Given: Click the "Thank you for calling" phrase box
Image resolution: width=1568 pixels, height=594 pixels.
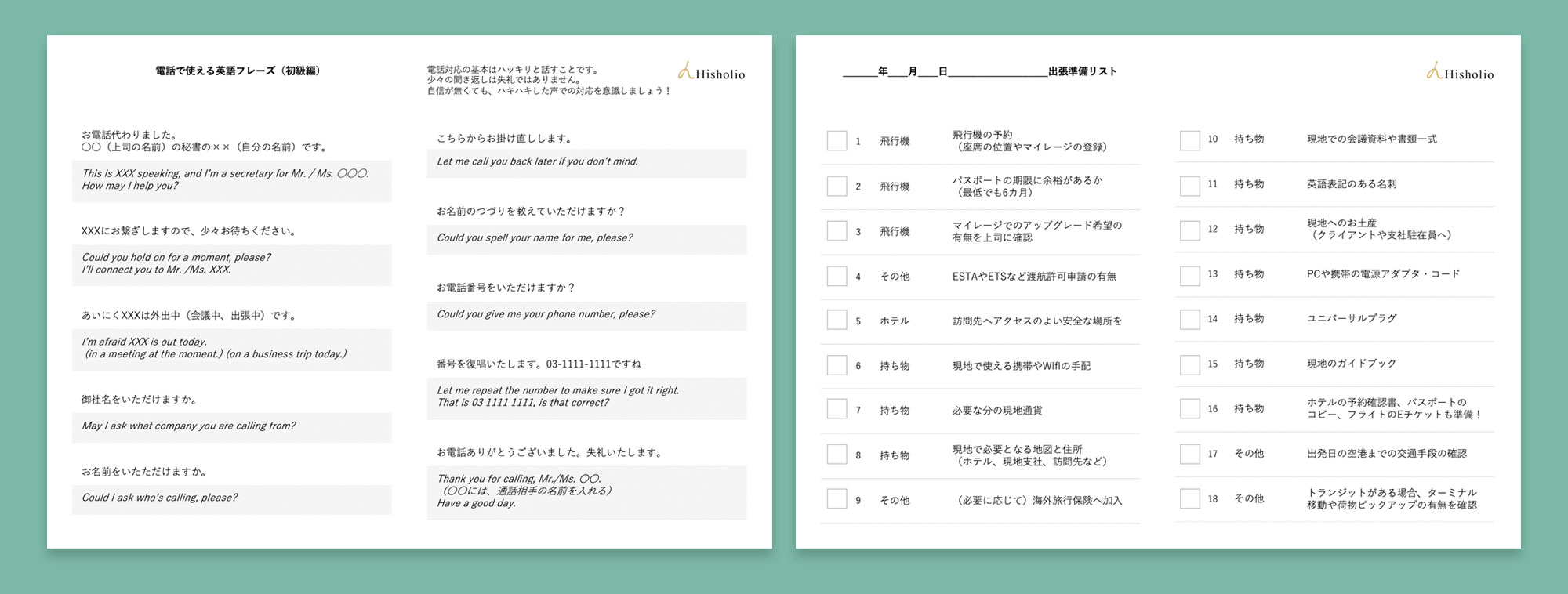Looking at the screenshot, I should 586,491.
